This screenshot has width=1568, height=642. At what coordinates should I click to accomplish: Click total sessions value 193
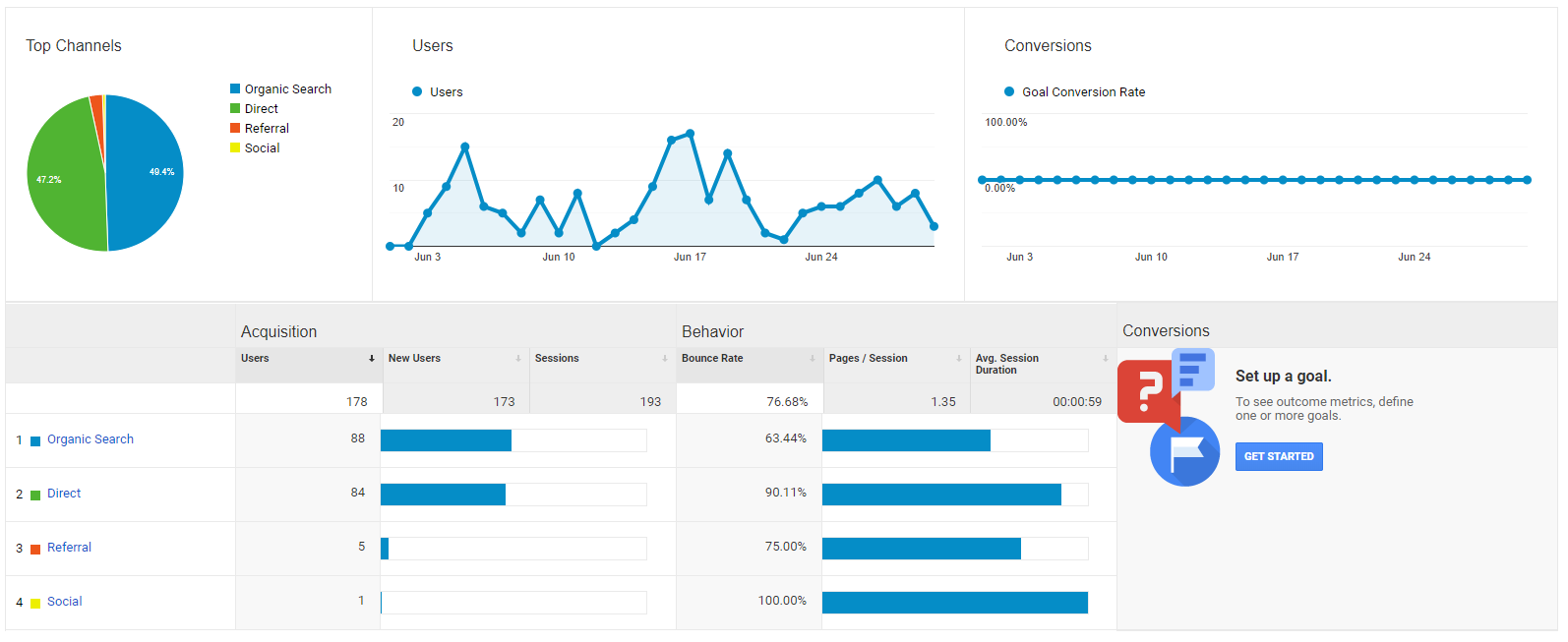[x=651, y=402]
